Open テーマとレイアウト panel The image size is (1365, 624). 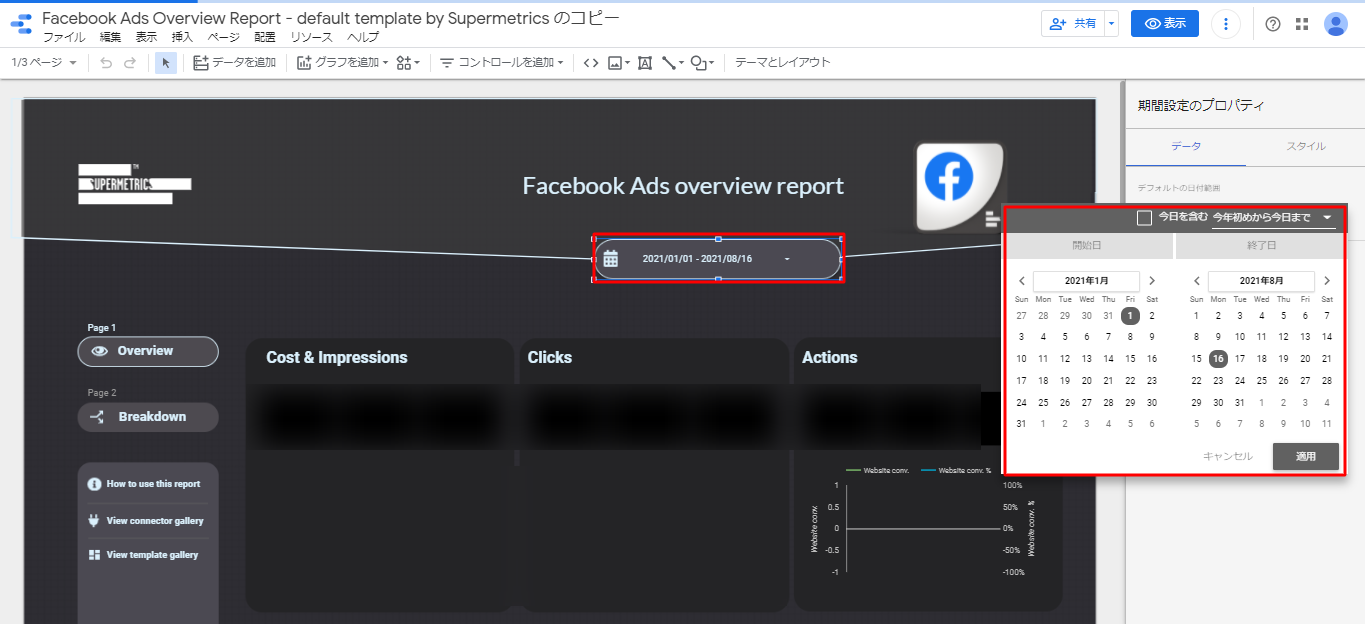(x=783, y=63)
